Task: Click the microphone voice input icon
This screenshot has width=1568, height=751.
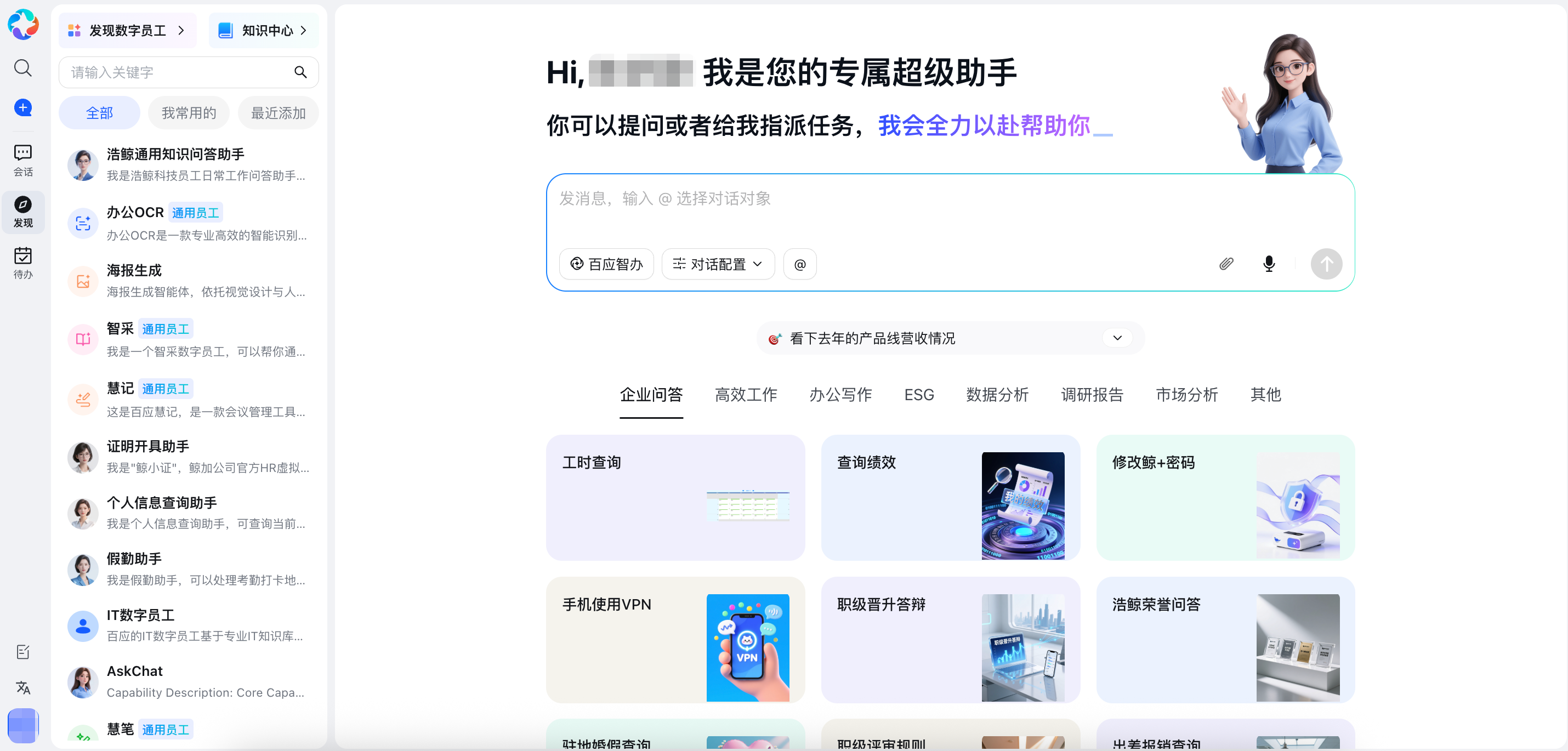Action: (x=1269, y=264)
